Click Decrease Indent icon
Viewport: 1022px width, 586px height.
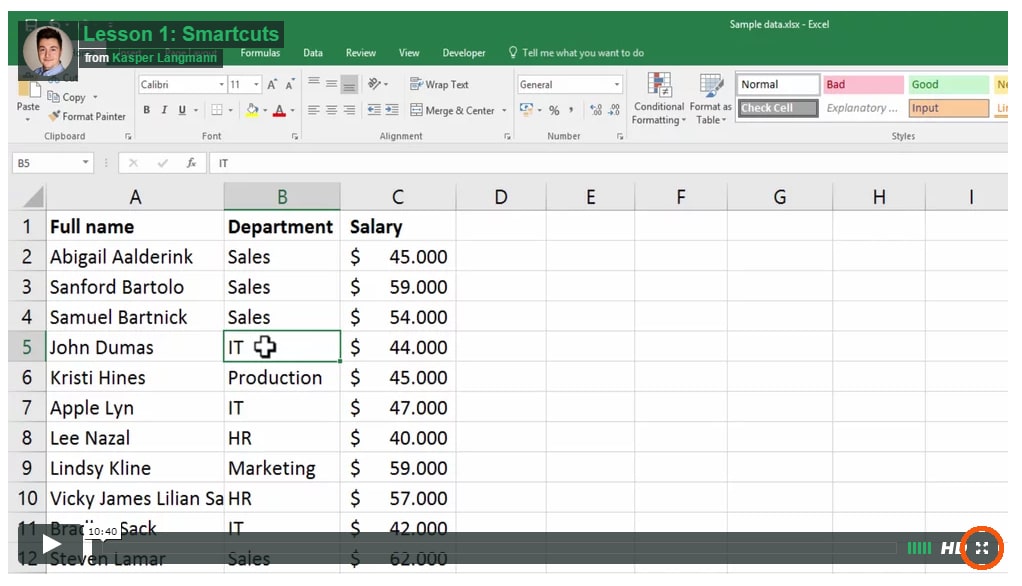coord(374,110)
